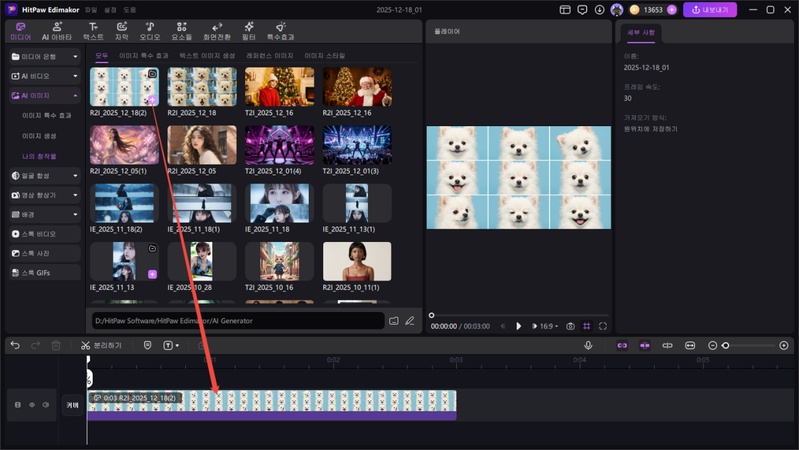Undo the last action

[15, 346]
